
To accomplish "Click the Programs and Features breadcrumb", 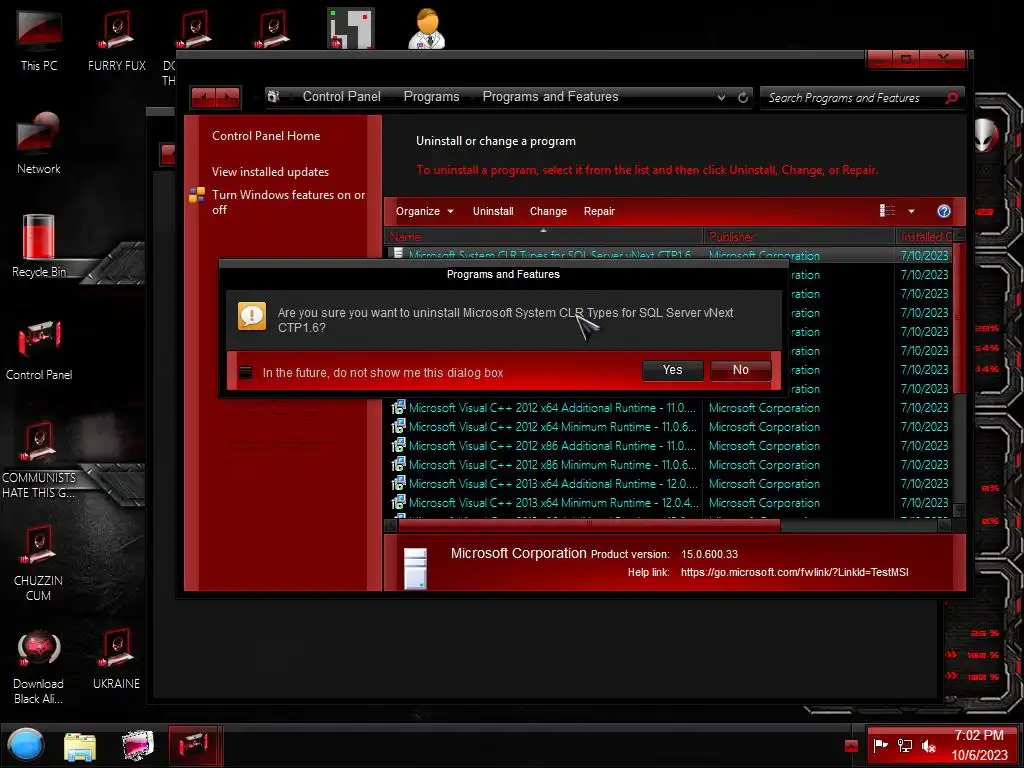I will (550, 97).
